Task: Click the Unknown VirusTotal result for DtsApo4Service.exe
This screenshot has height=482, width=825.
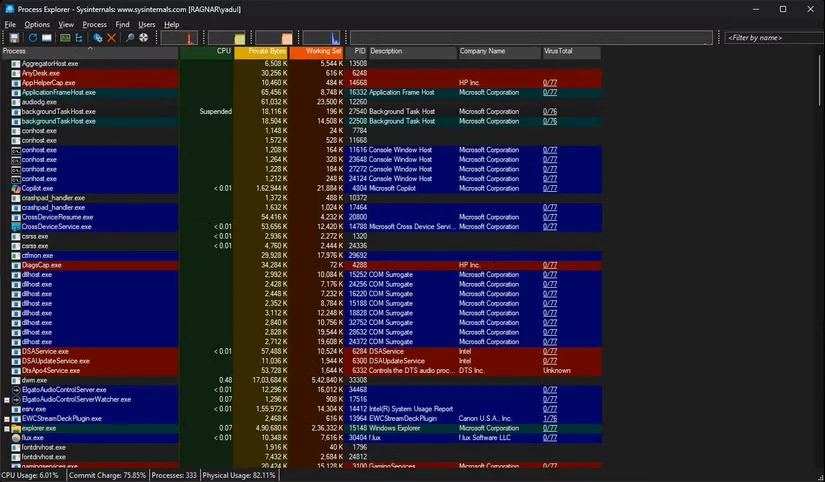Action: 556,370
